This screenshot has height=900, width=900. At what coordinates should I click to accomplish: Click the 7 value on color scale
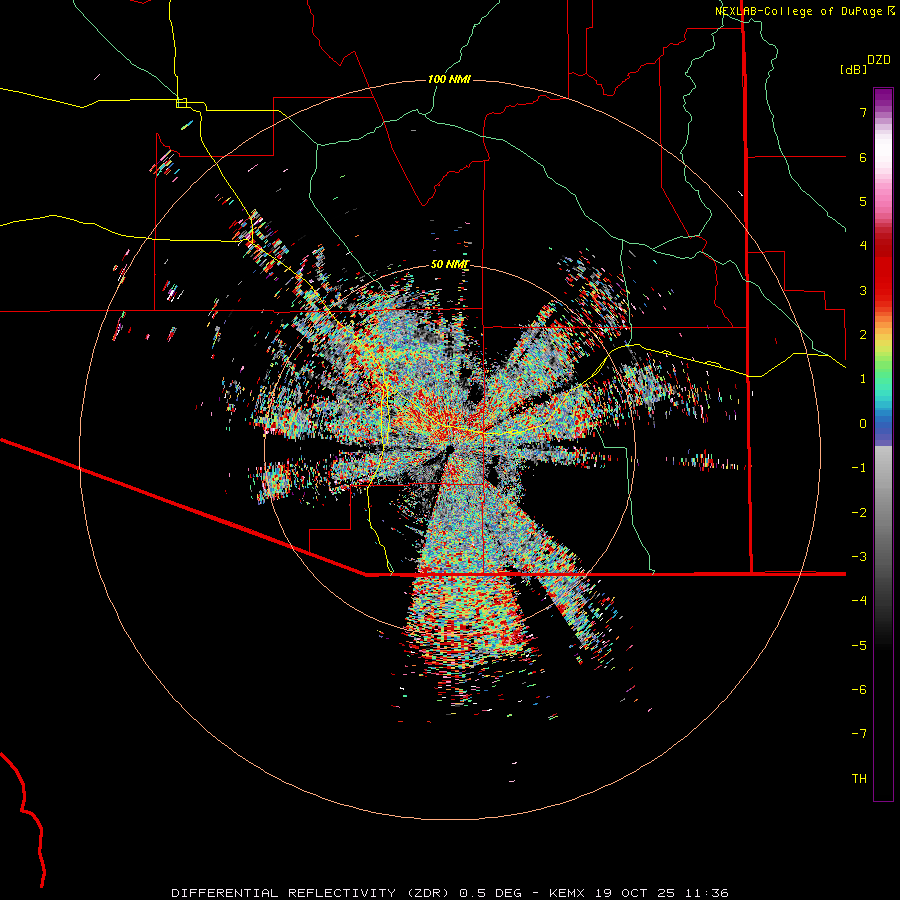coord(863,112)
